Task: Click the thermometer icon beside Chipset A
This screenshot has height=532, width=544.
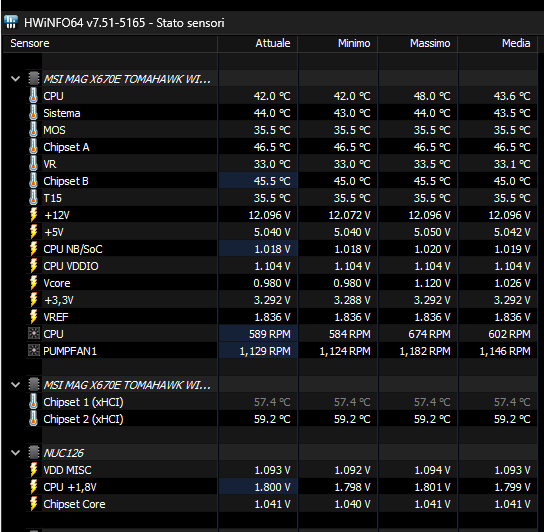Action: (x=33, y=147)
